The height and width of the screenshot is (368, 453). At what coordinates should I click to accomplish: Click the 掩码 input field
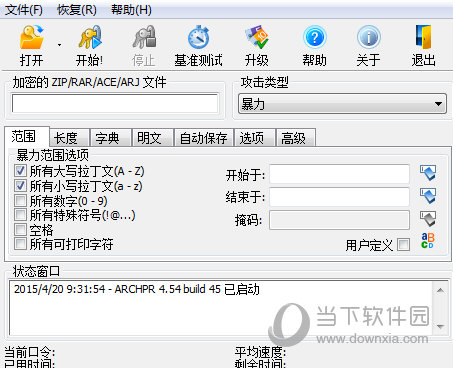339,220
